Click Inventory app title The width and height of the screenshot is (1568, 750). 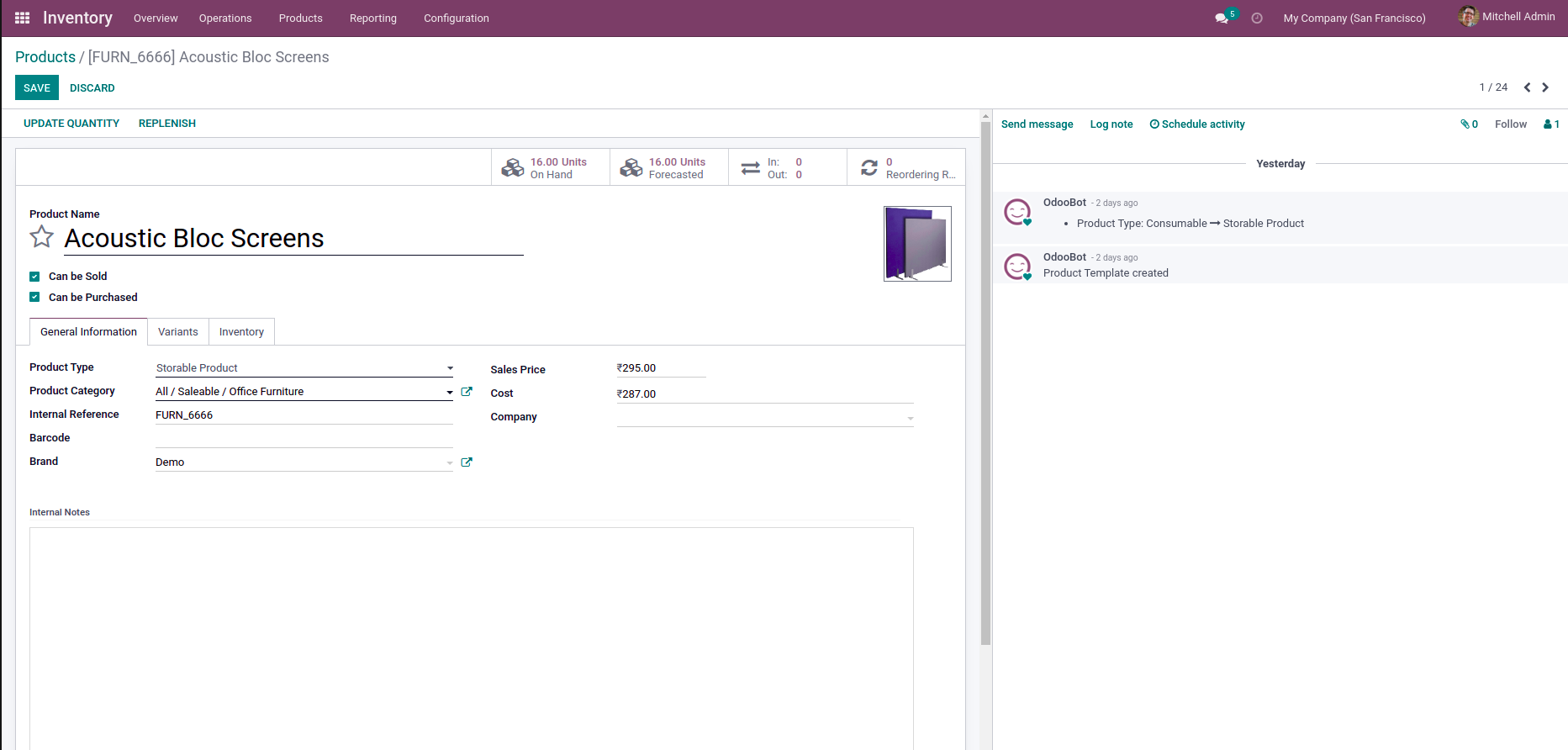[77, 18]
